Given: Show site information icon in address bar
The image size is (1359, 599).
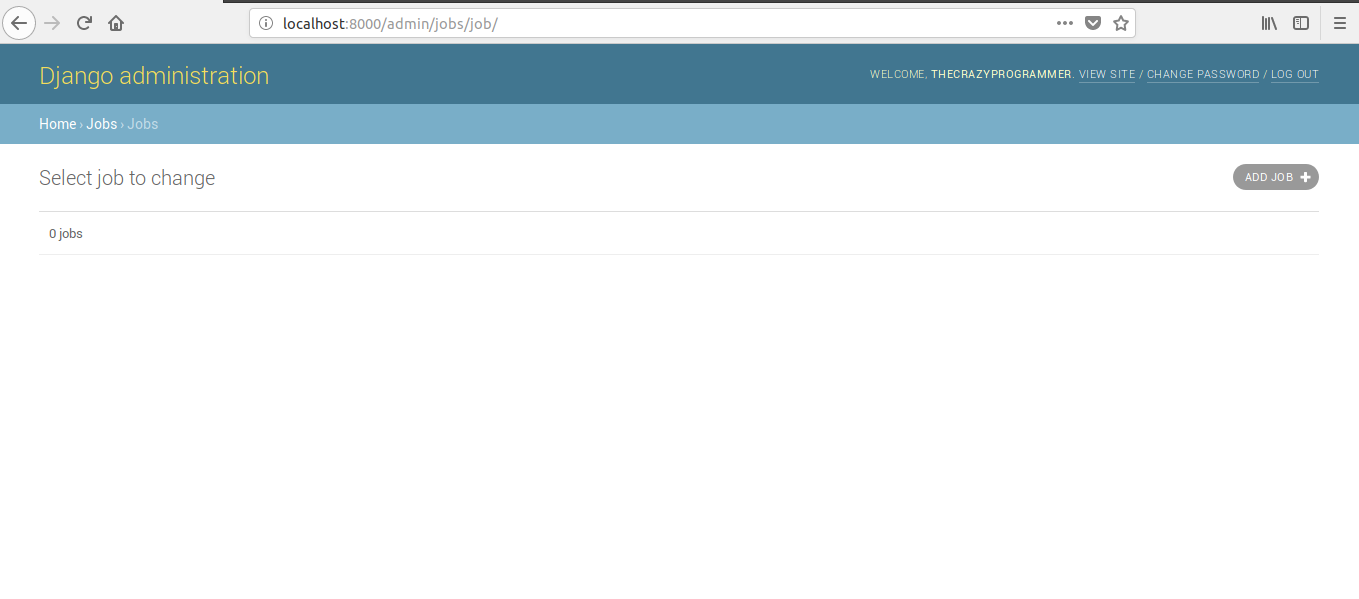Looking at the screenshot, I should coord(266,23).
